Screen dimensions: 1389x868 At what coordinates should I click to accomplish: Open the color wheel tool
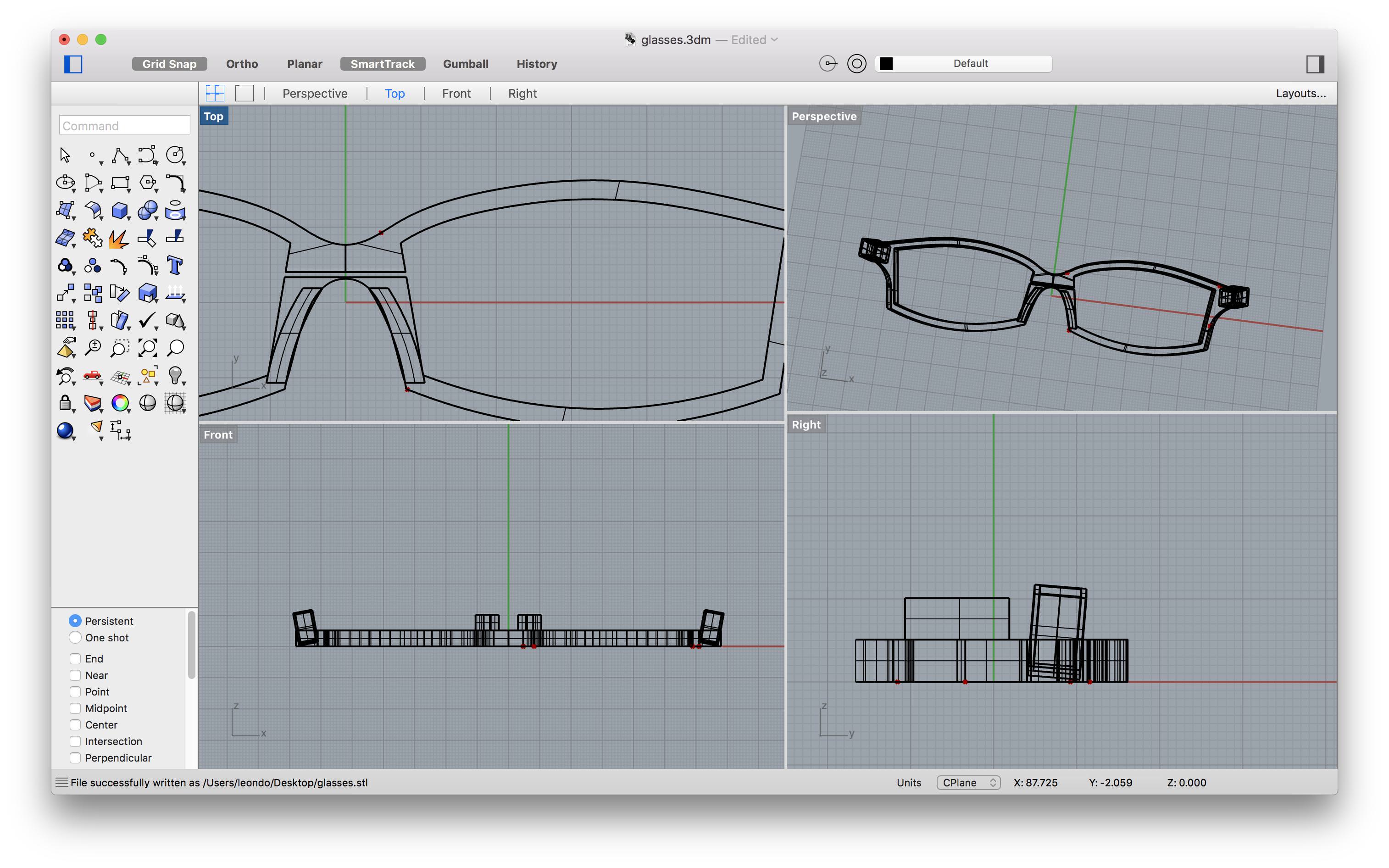point(119,403)
